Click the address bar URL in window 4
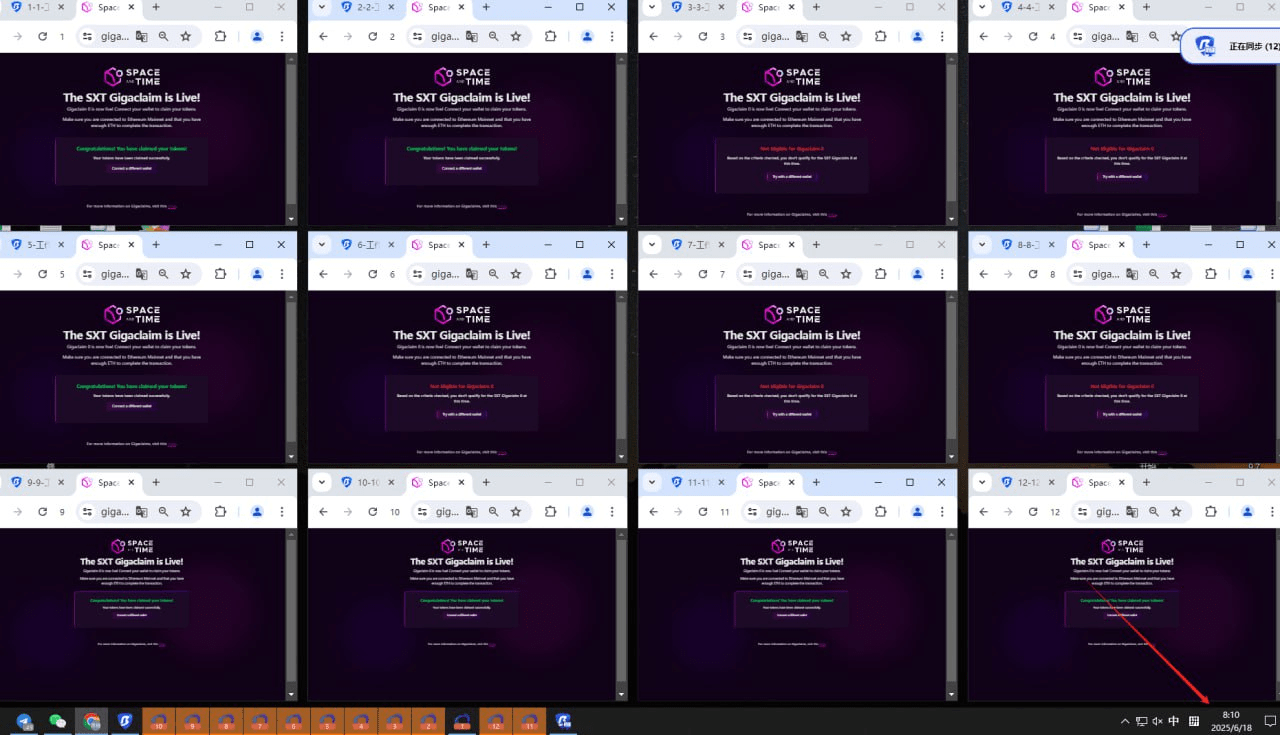 click(1107, 36)
